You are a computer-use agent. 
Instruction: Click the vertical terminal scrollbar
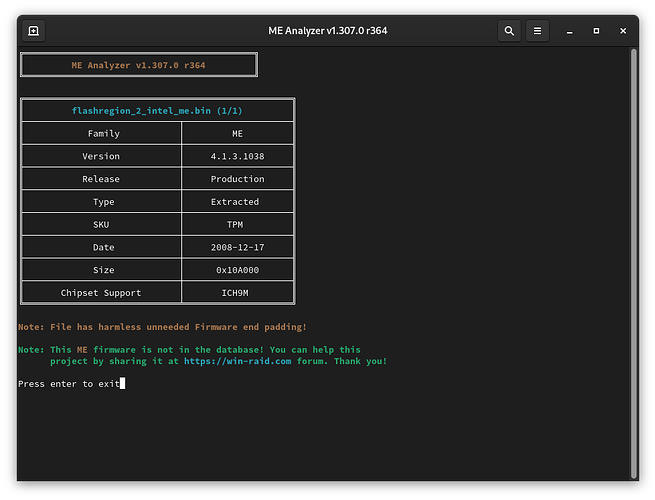point(634,264)
